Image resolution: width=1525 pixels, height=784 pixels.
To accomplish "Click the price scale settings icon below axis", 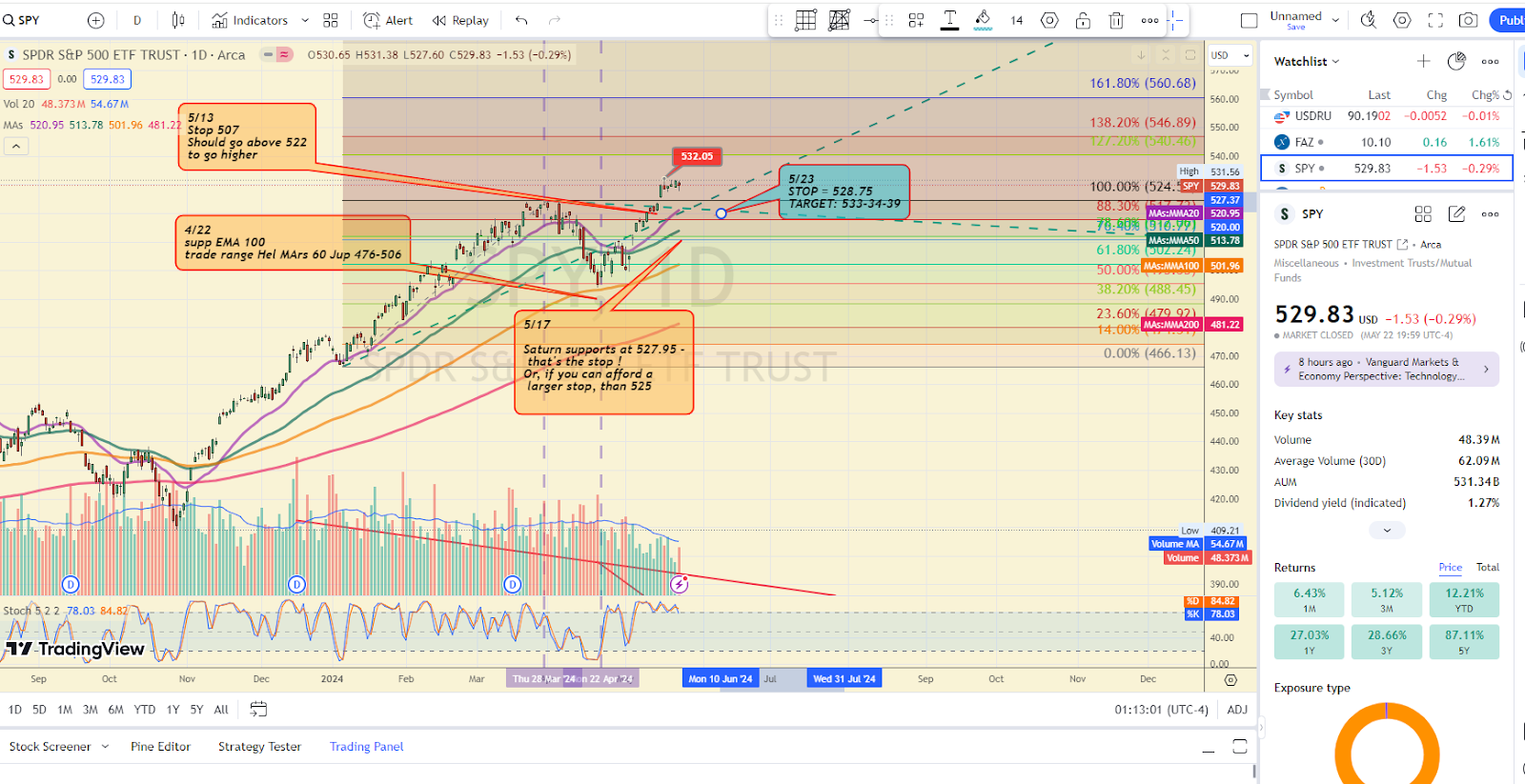I will (x=1230, y=680).
